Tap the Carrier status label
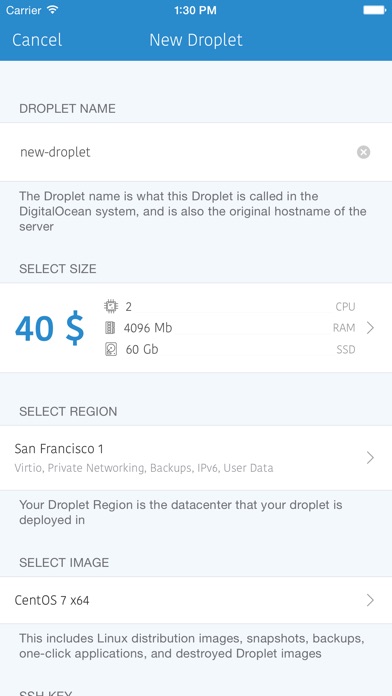 tap(24, 10)
